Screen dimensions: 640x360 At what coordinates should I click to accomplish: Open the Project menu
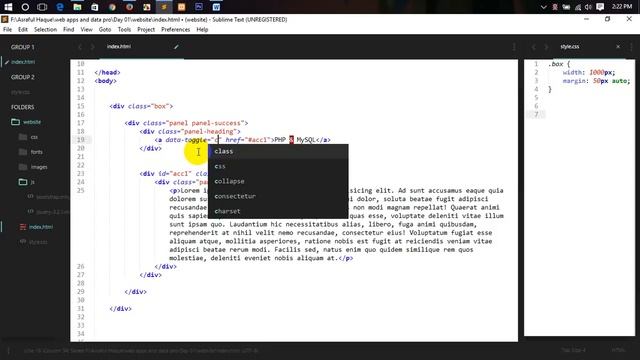coord(146,29)
